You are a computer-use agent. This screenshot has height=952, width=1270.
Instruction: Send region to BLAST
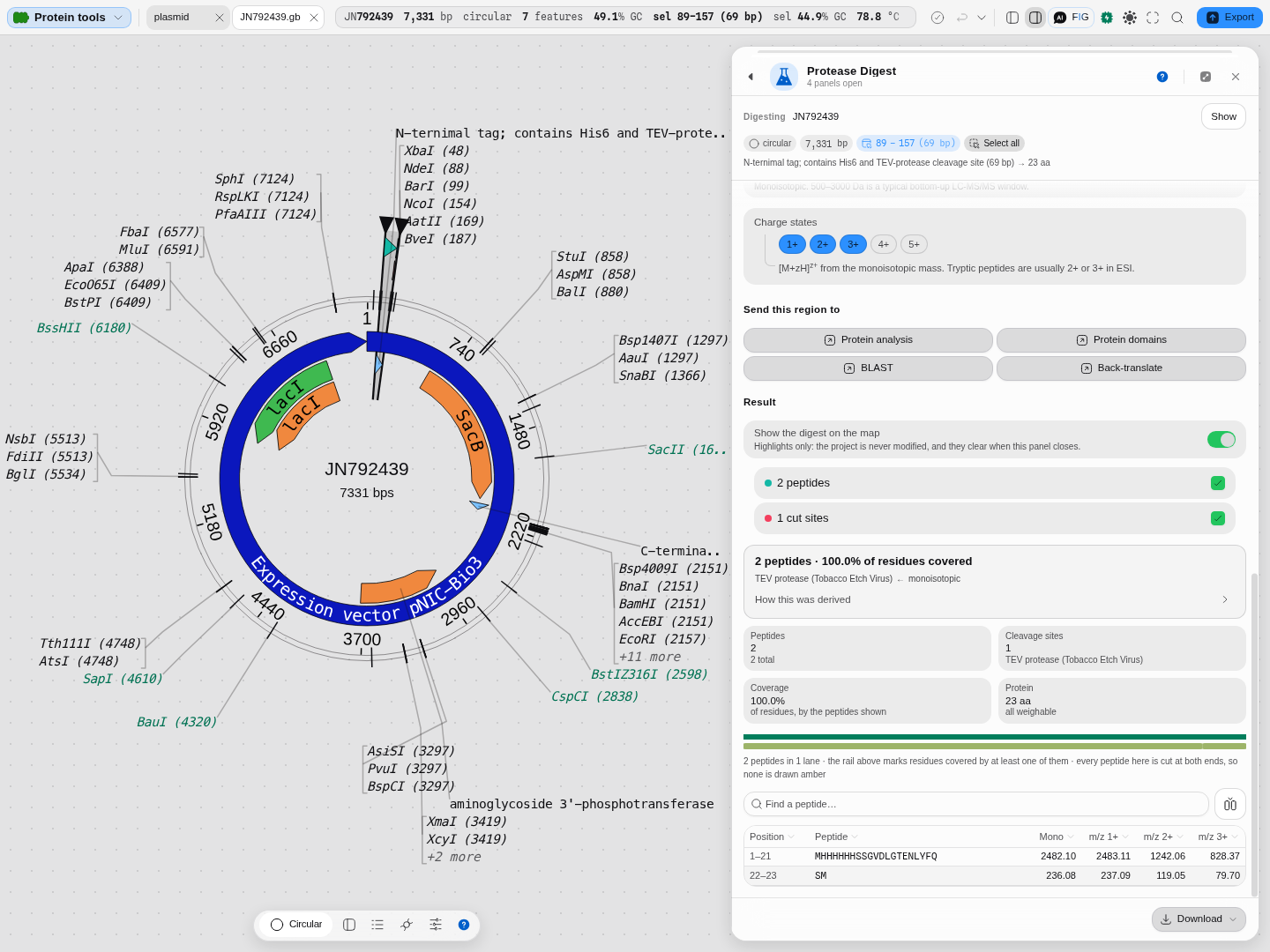[868, 368]
